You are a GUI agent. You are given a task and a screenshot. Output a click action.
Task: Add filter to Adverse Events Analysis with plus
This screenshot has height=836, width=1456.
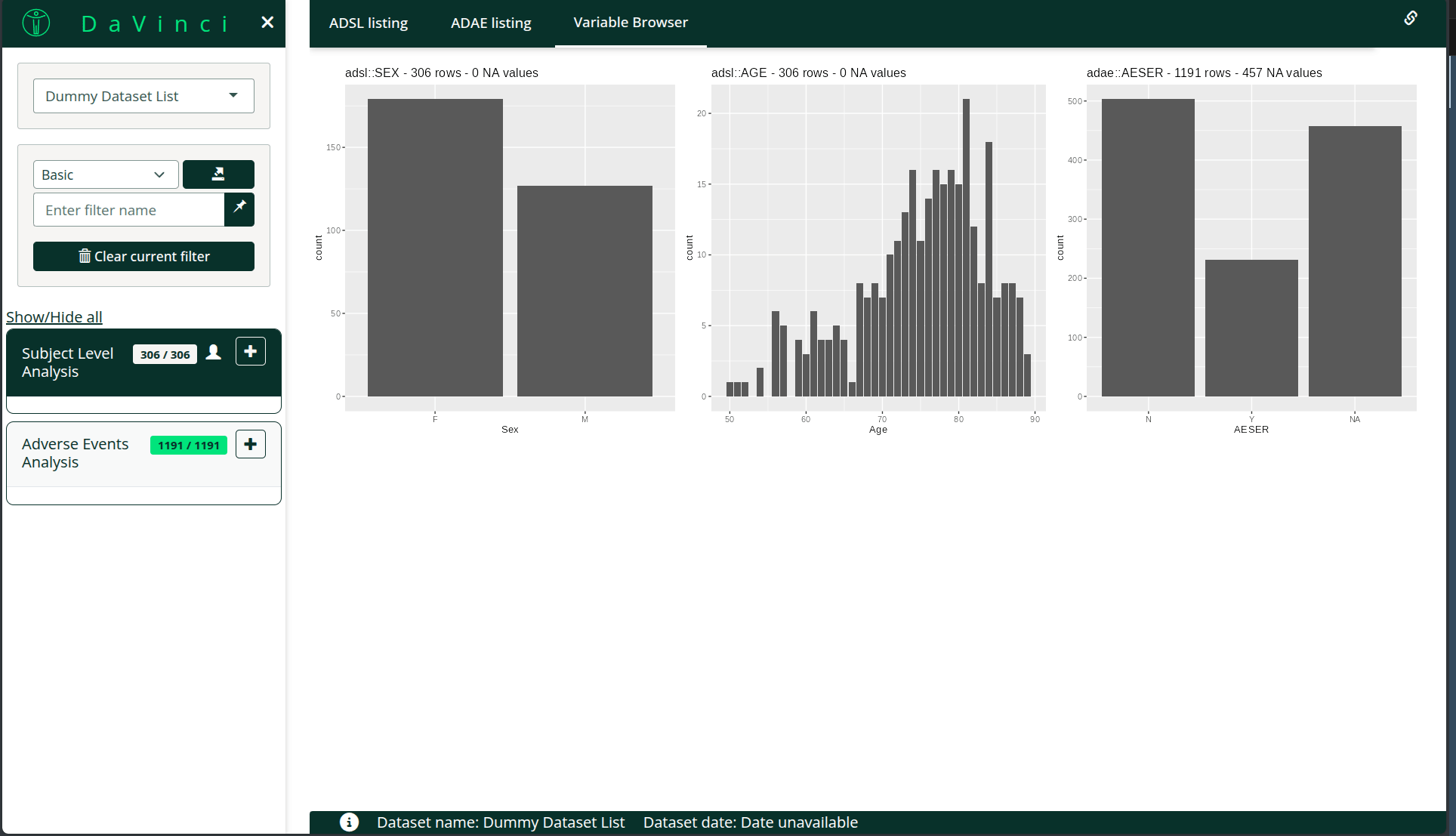click(x=250, y=445)
